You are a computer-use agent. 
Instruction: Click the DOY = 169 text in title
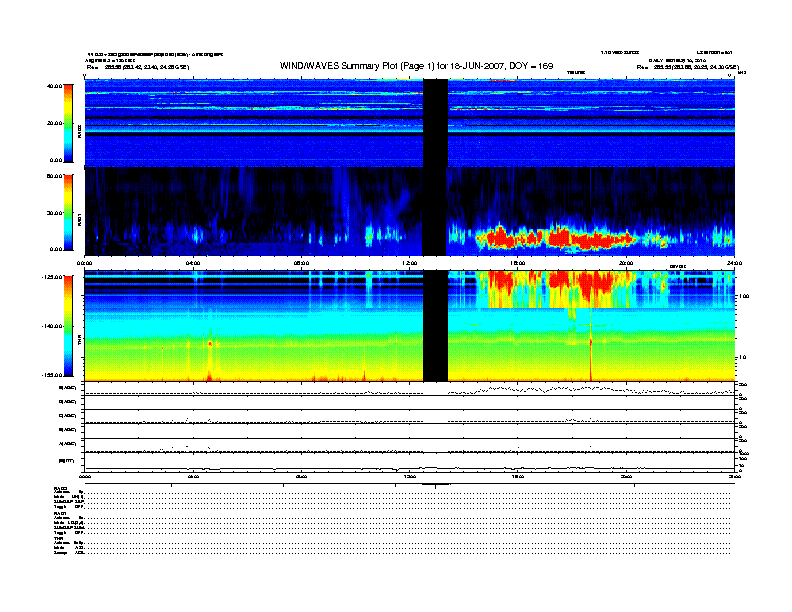(531, 66)
